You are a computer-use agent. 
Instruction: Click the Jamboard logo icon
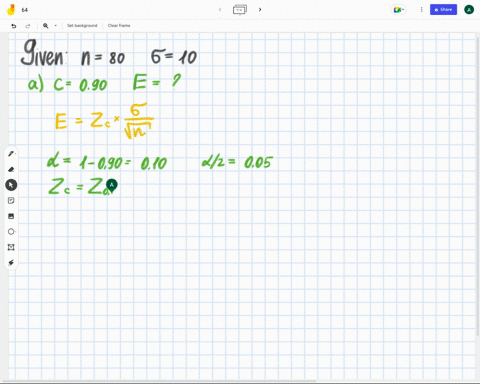11,10
